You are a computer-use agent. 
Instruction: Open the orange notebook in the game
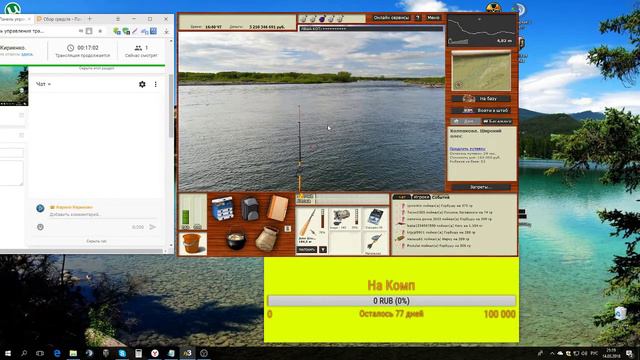point(278,209)
